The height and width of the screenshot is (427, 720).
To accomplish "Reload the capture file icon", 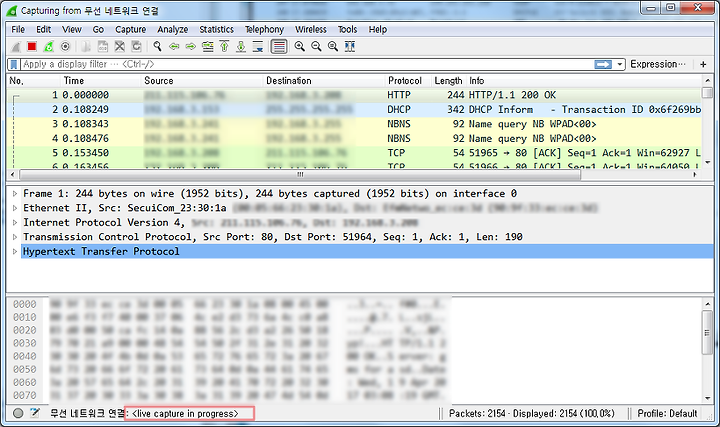I will pos(136,46).
